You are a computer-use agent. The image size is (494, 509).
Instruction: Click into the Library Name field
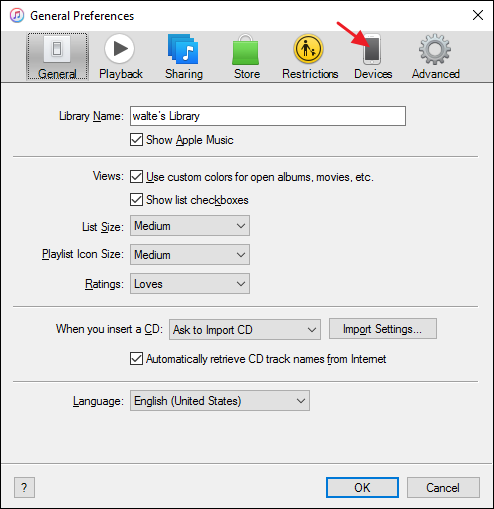tap(268, 116)
